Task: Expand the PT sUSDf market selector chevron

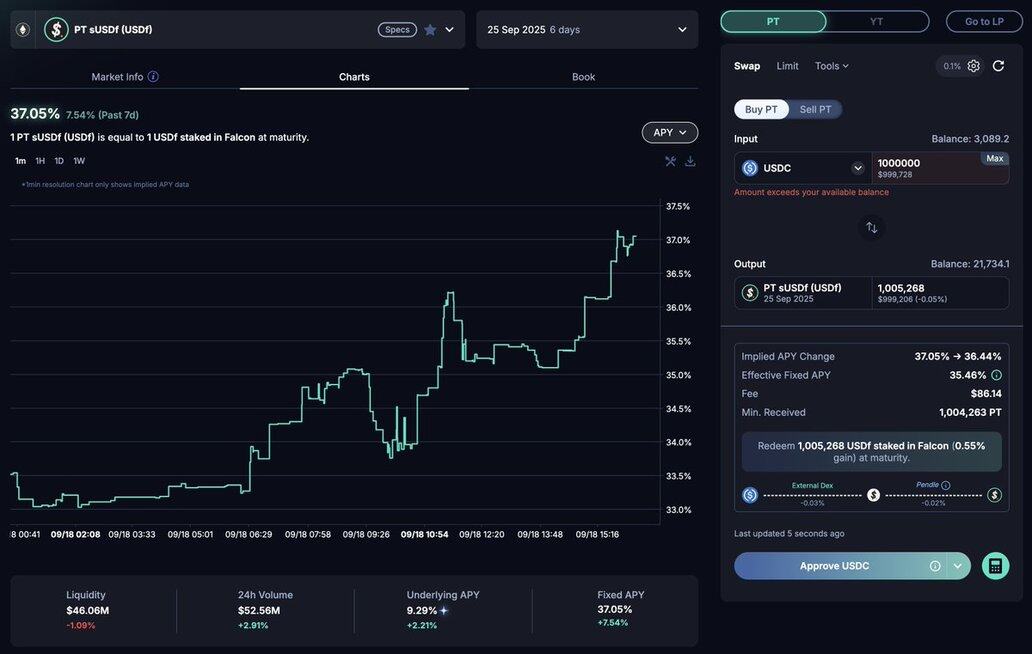Action: [450, 30]
